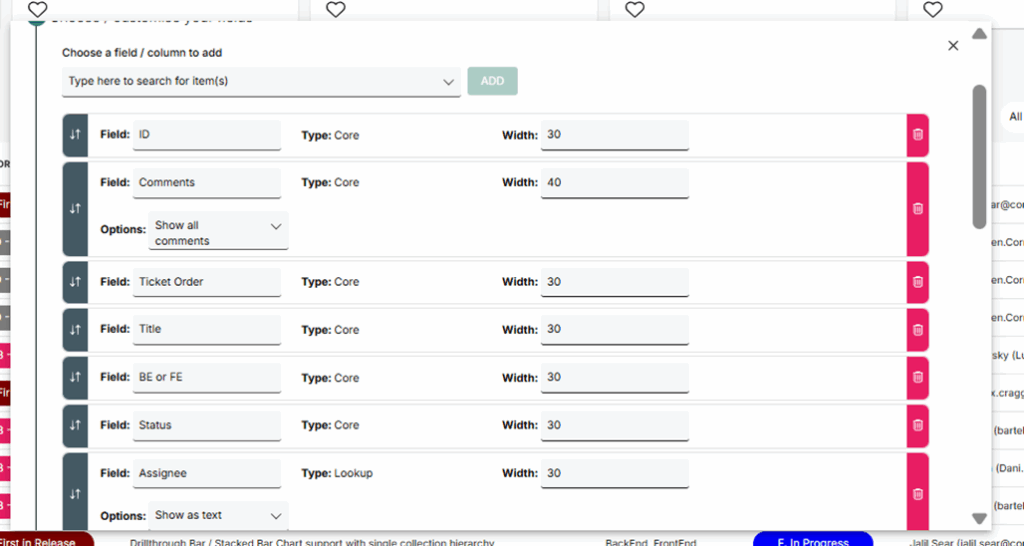Click trash icon for Ticket Order
Screen dimensions: 1024x546
coord(917,282)
